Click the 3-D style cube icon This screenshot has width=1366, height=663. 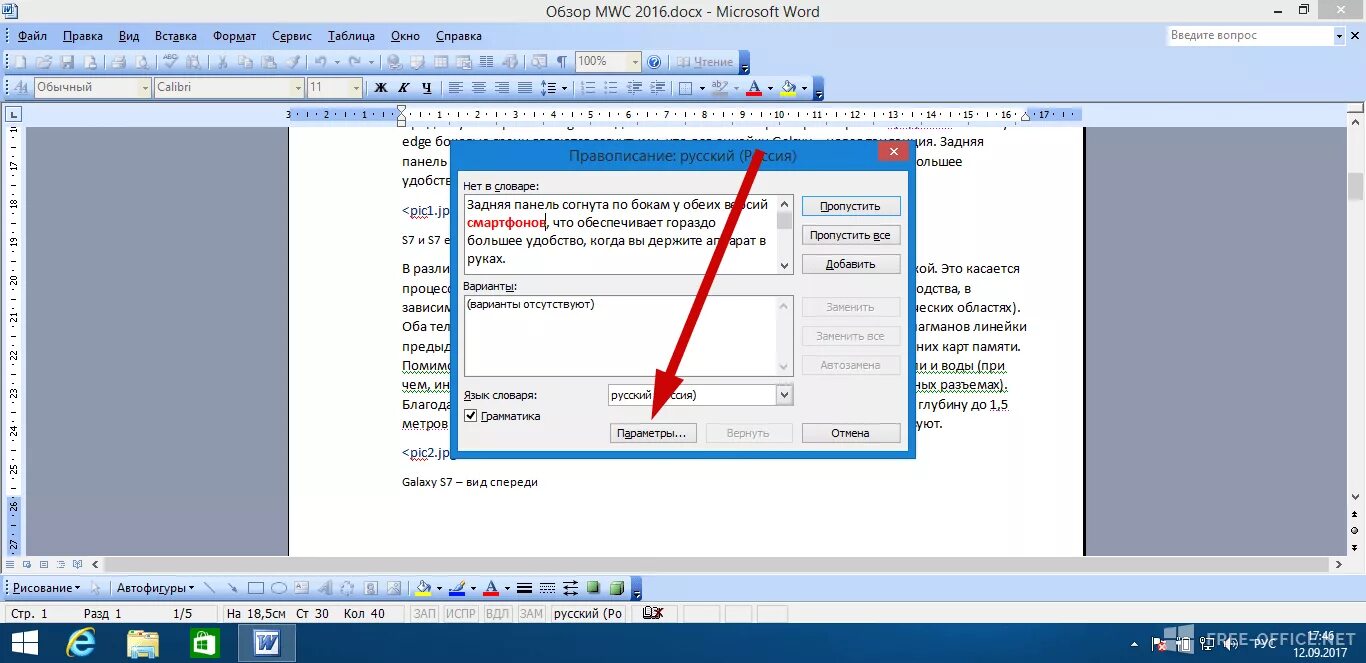pyautogui.click(x=617, y=588)
